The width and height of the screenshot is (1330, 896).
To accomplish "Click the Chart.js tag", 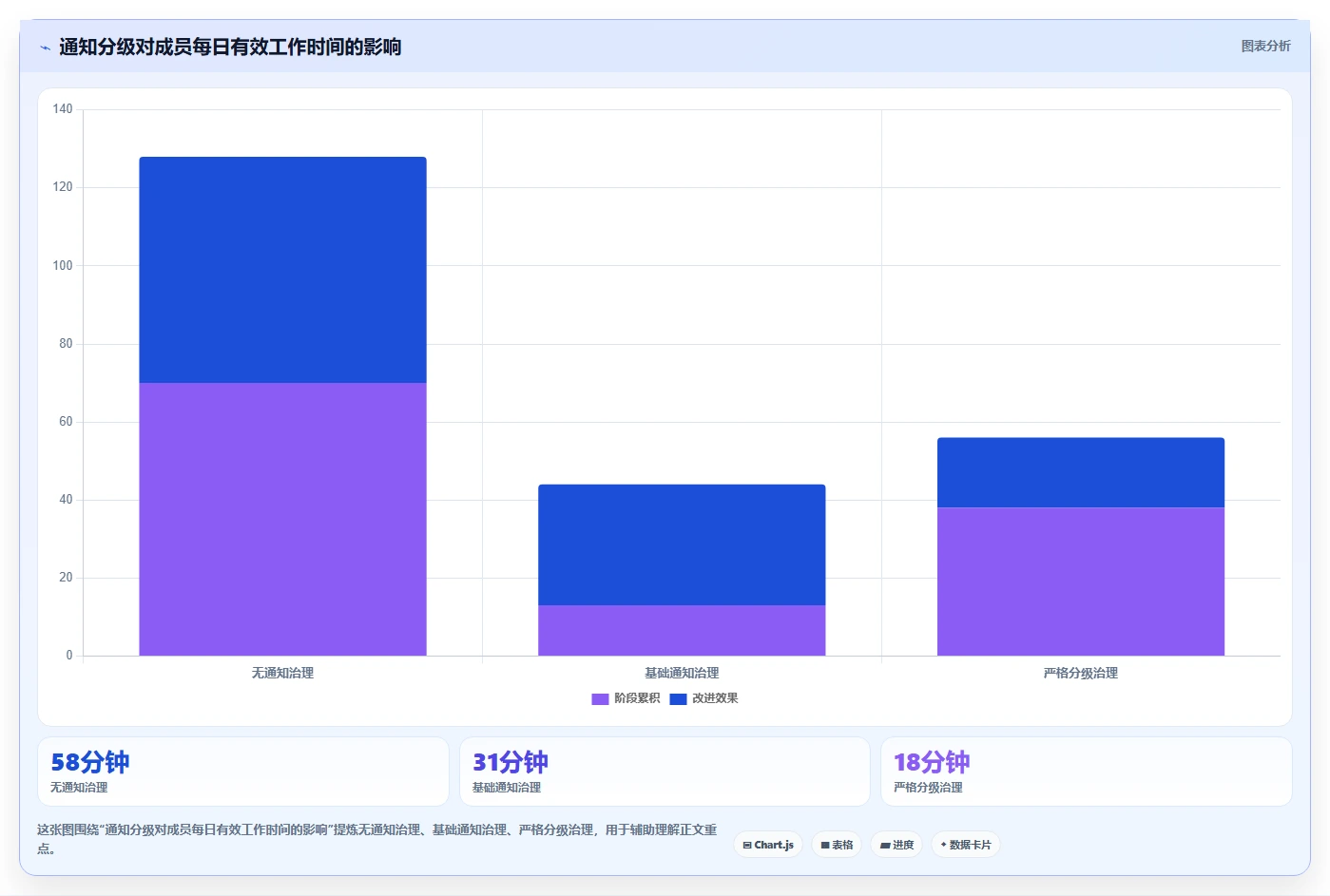I will (768, 845).
